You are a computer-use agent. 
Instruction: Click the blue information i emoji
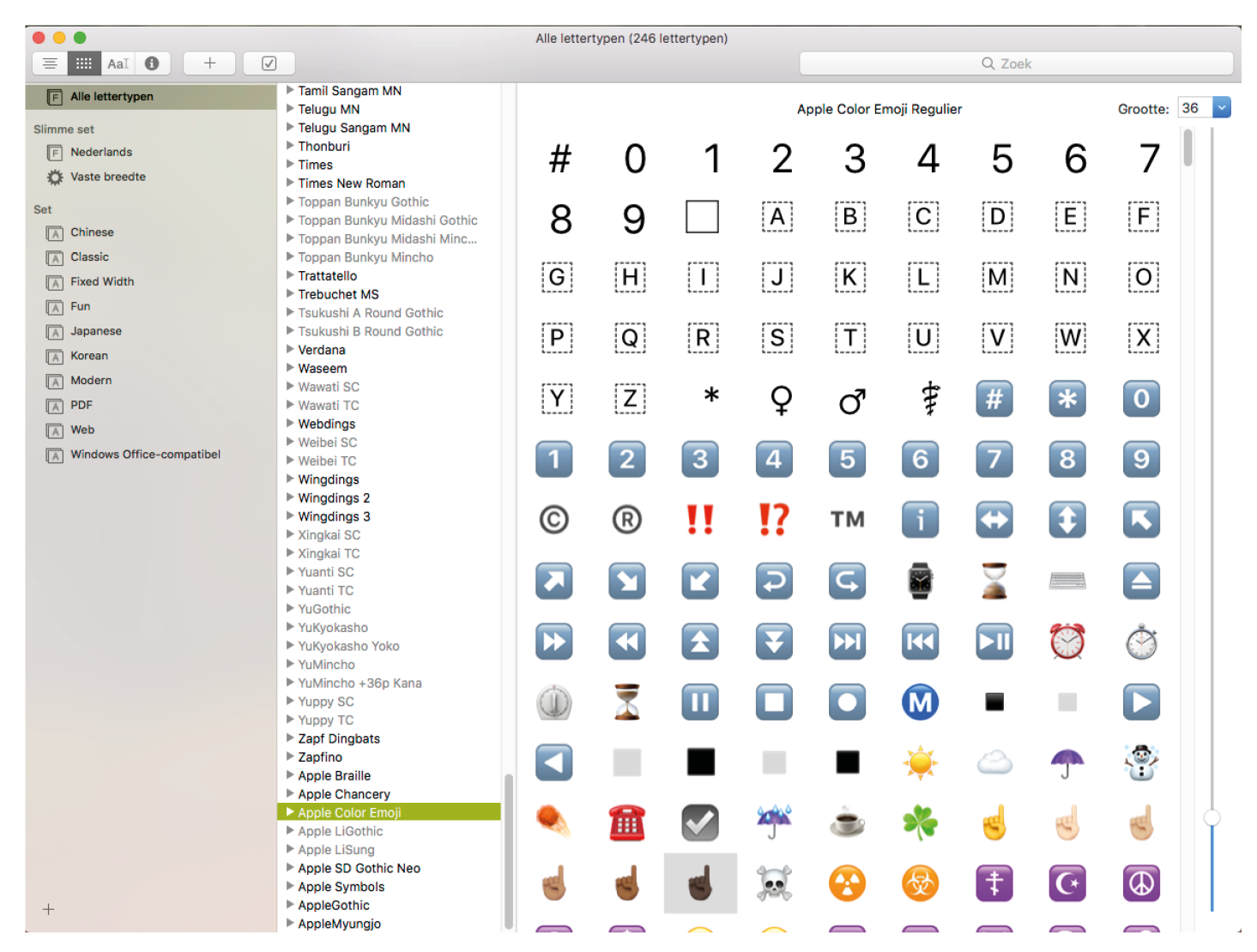point(921,520)
